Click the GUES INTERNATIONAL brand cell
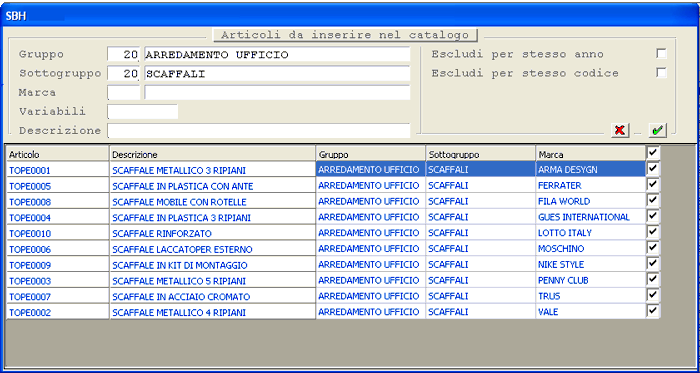This screenshot has width=700, height=373. point(590,217)
